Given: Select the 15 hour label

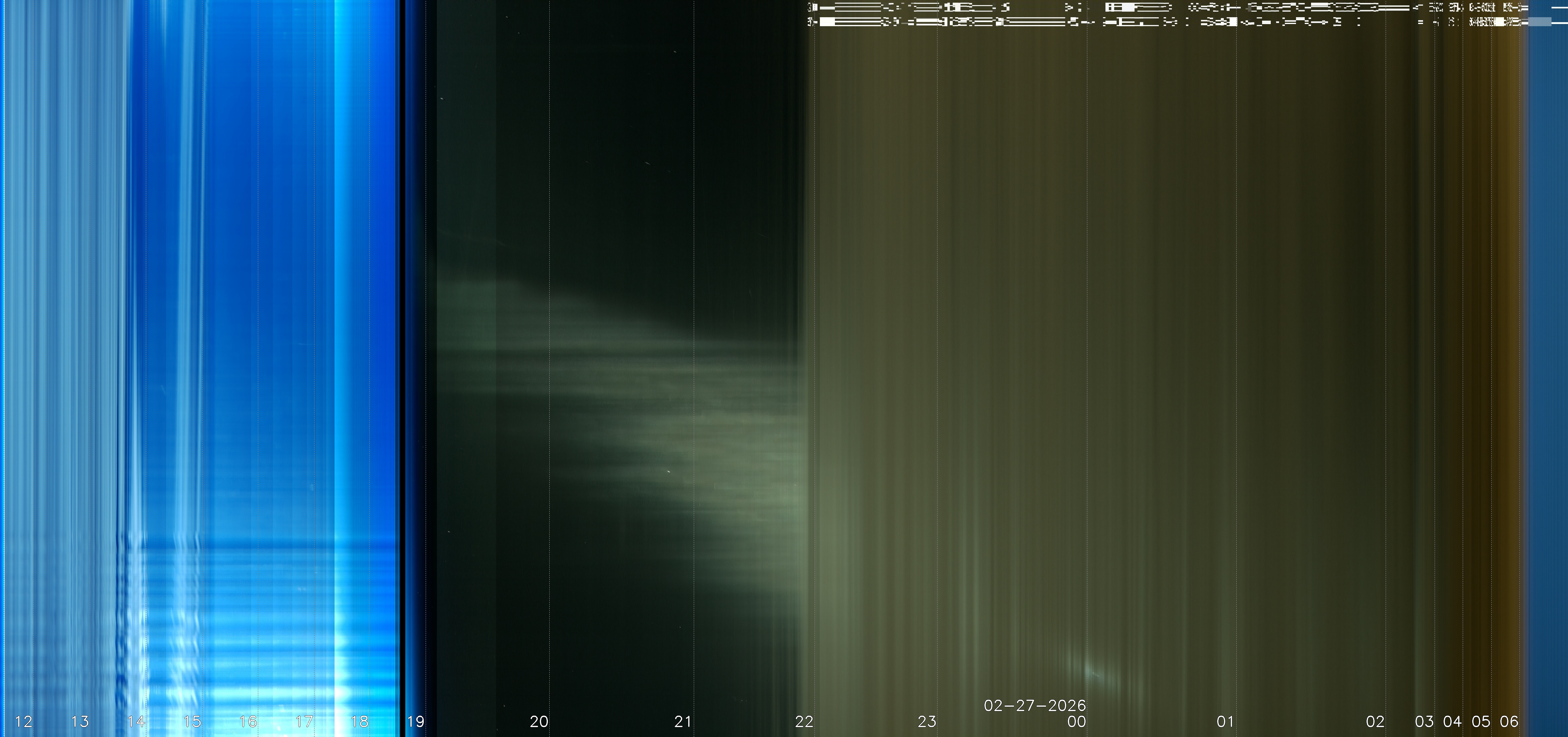Looking at the screenshot, I should pos(192,722).
